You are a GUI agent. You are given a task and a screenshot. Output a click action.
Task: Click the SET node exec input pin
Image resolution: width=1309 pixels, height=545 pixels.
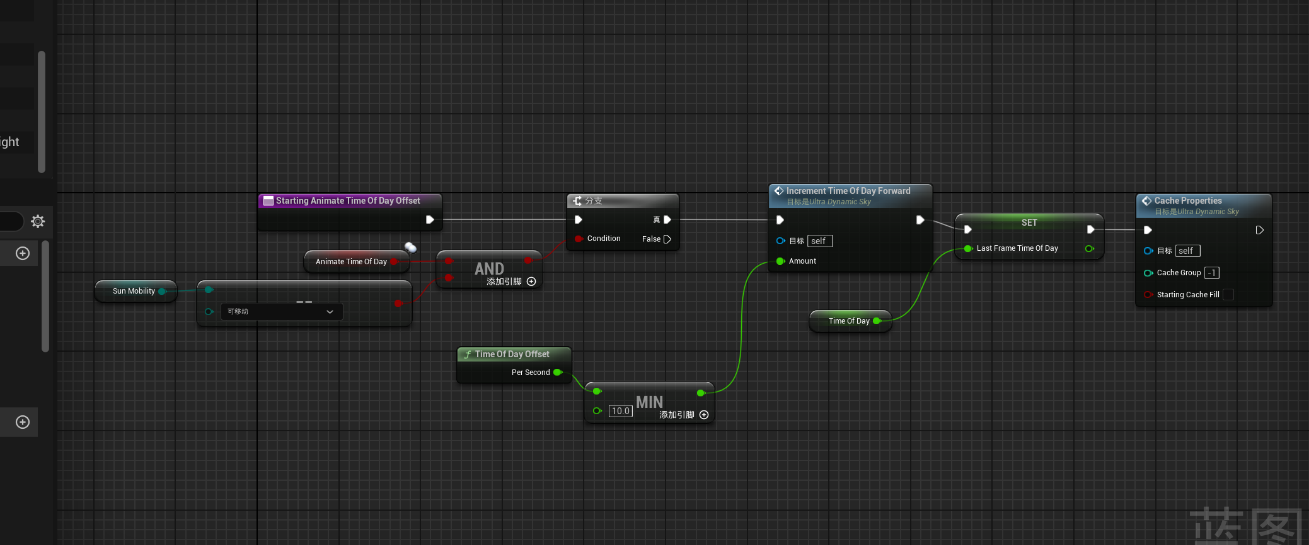(968, 229)
